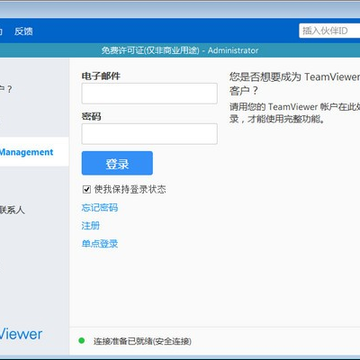The width and height of the screenshot is (360, 360).
Task: Select the 联系人 contacts sidebar item
Action: [12, 210]
